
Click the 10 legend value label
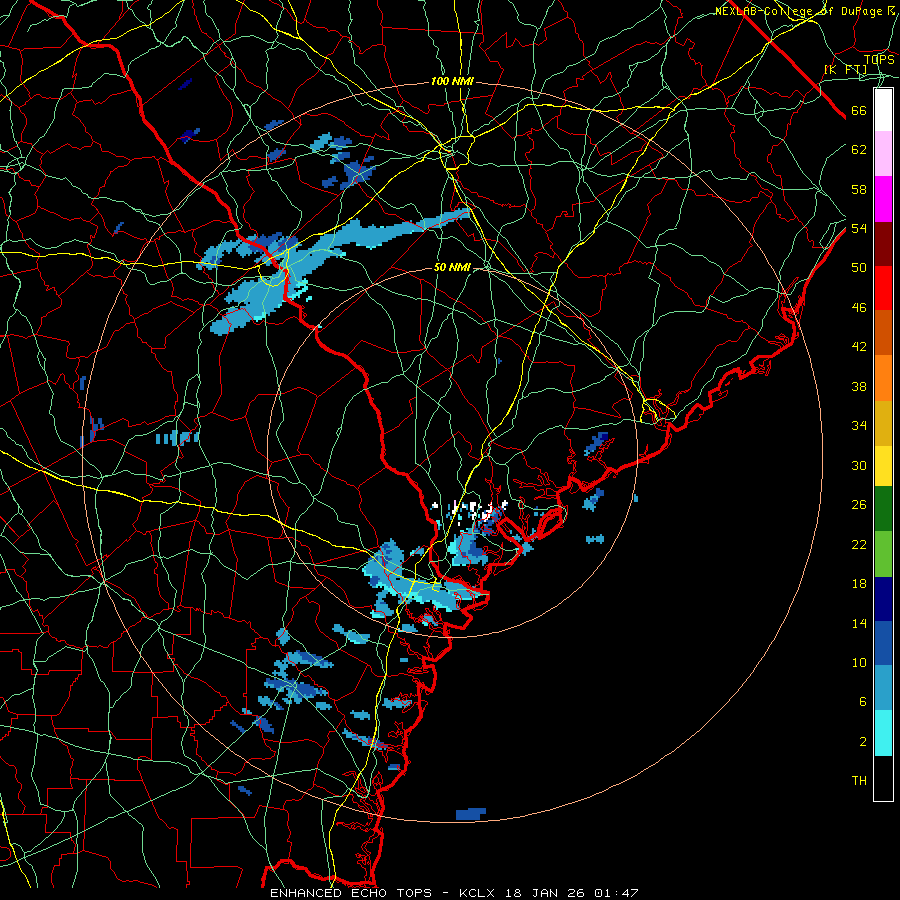coord(859,662)
